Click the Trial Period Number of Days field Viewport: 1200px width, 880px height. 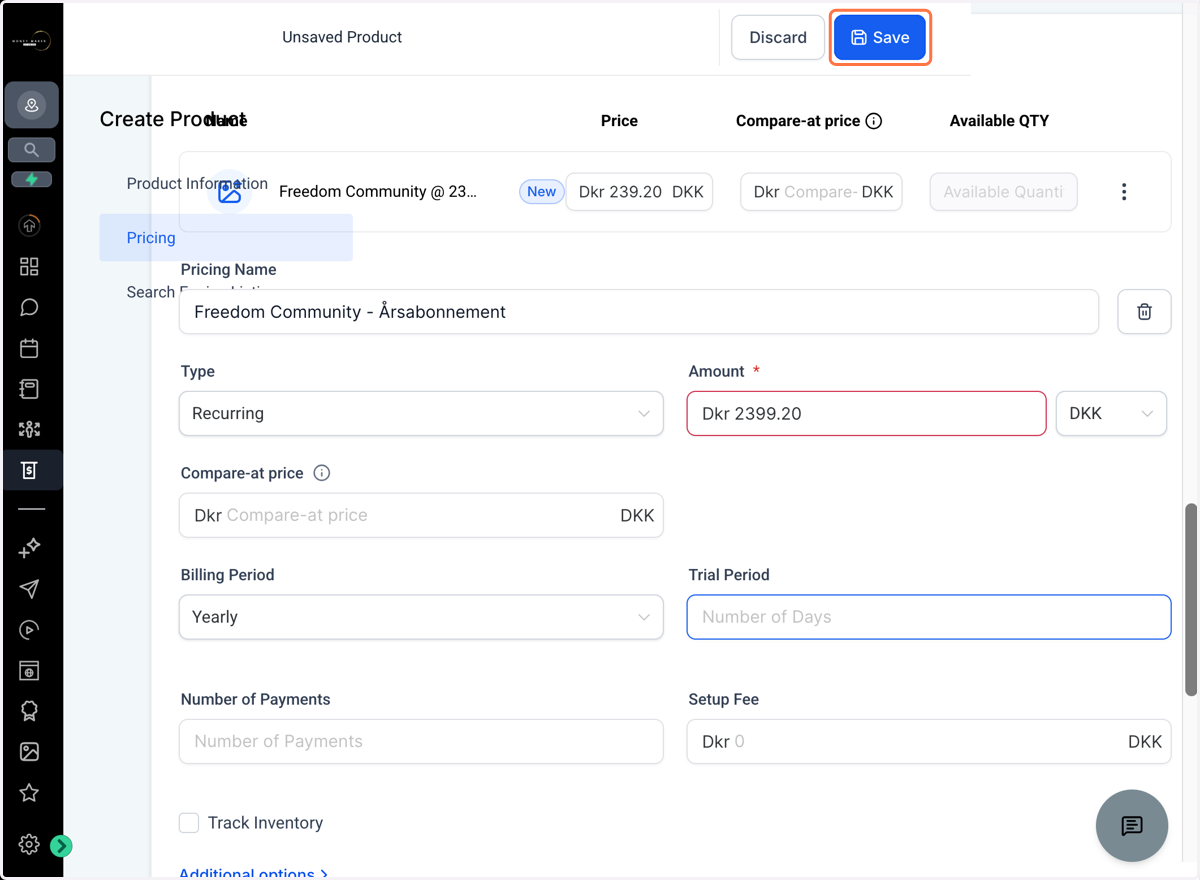(x=929, y=617)
